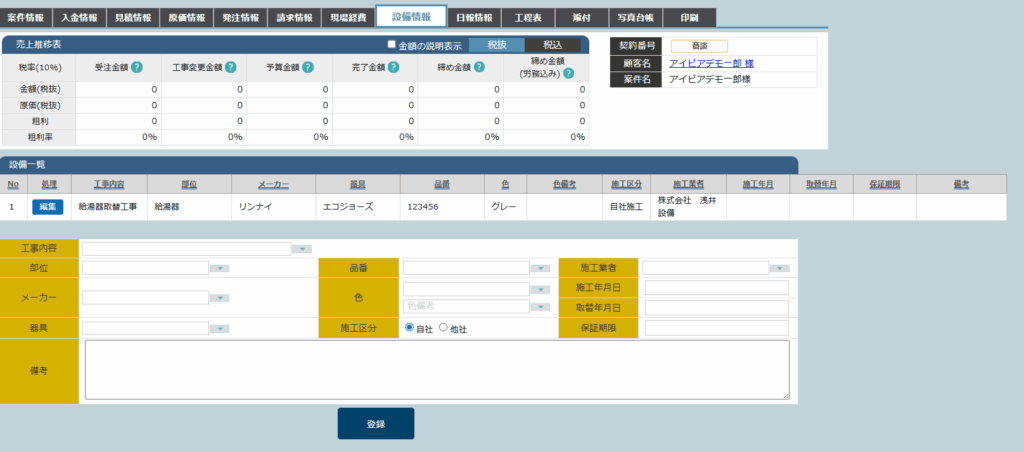Enable 金額の説明表示 checkbox
Image resolution: width=1024 pixels, height=452 pixels.
[392, 45]
